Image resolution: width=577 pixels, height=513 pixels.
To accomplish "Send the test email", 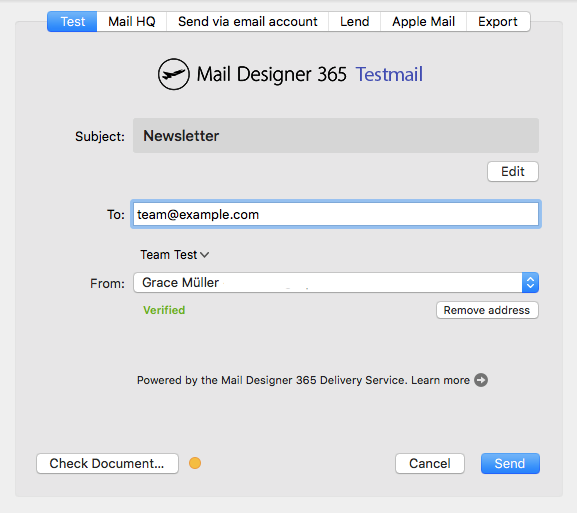I will [x=510, y=463].
